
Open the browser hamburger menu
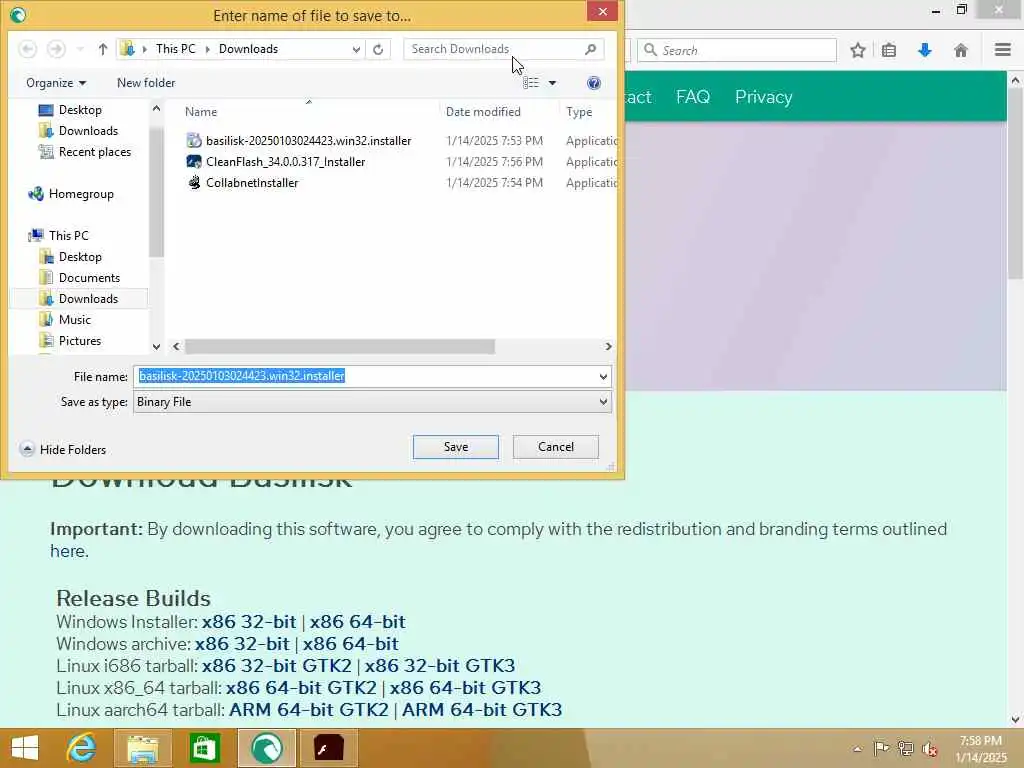(x=1003, y=50)
